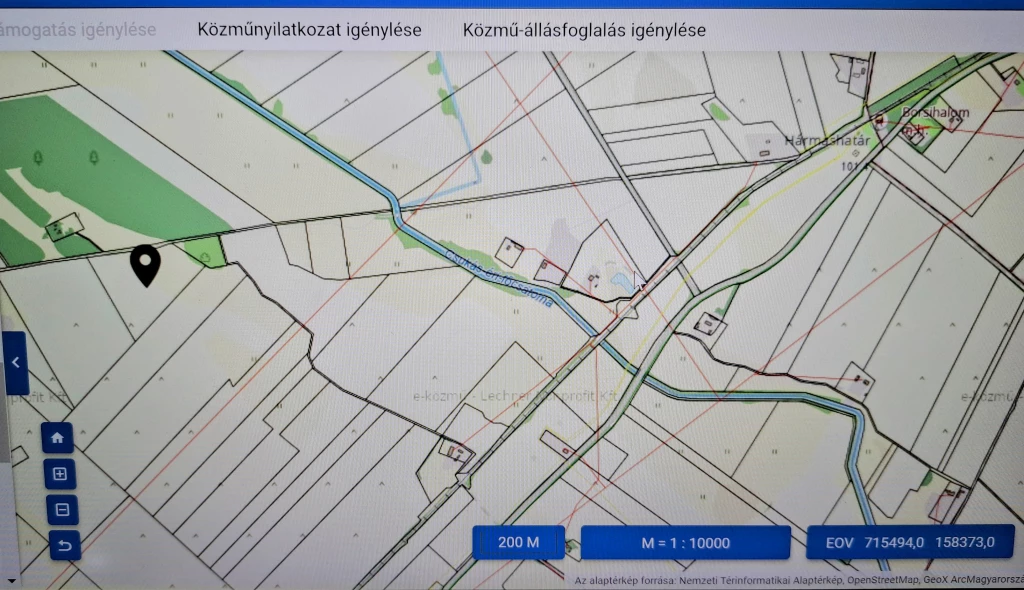
Task: Switch to Közműnyilatkozat igénylése tab
Action: coord(310,30)
